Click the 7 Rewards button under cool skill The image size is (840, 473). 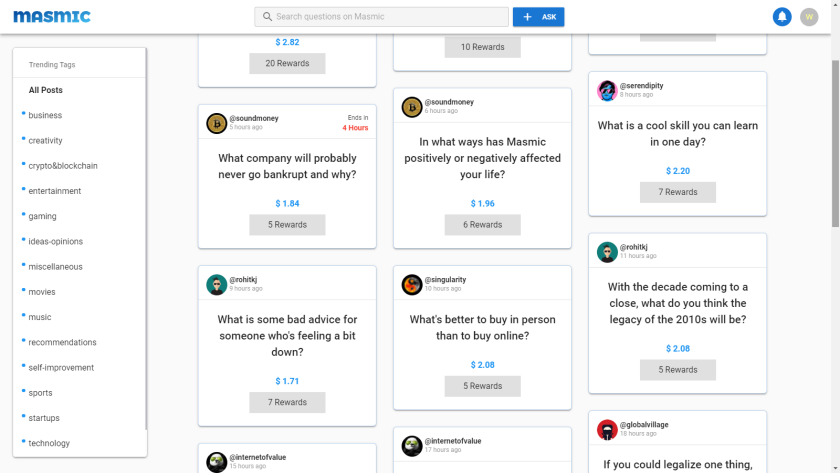coord(678,192)
